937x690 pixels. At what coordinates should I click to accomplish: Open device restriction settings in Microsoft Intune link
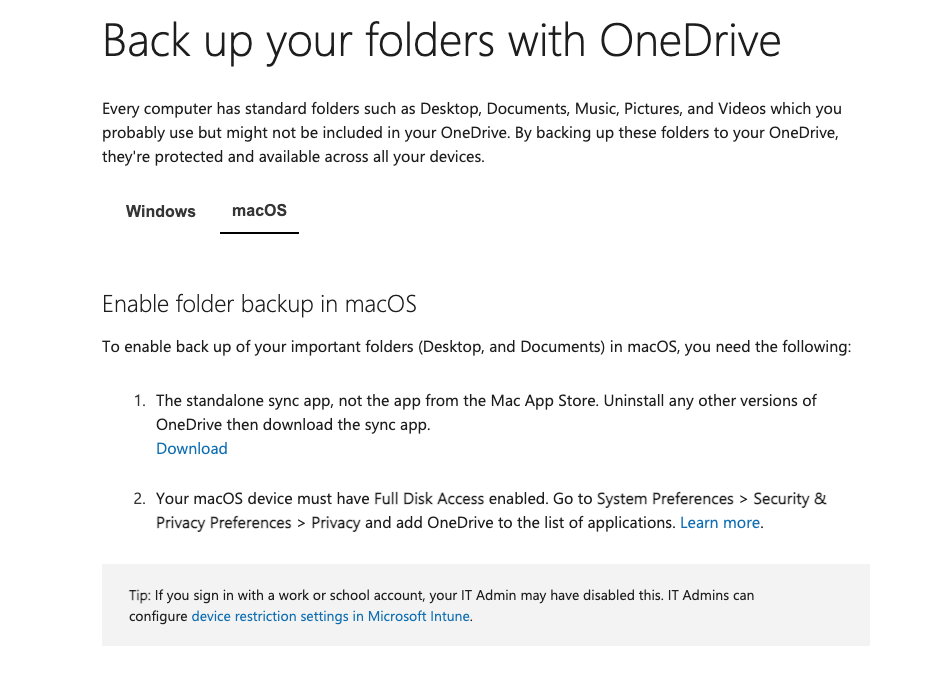coord(330,616)
